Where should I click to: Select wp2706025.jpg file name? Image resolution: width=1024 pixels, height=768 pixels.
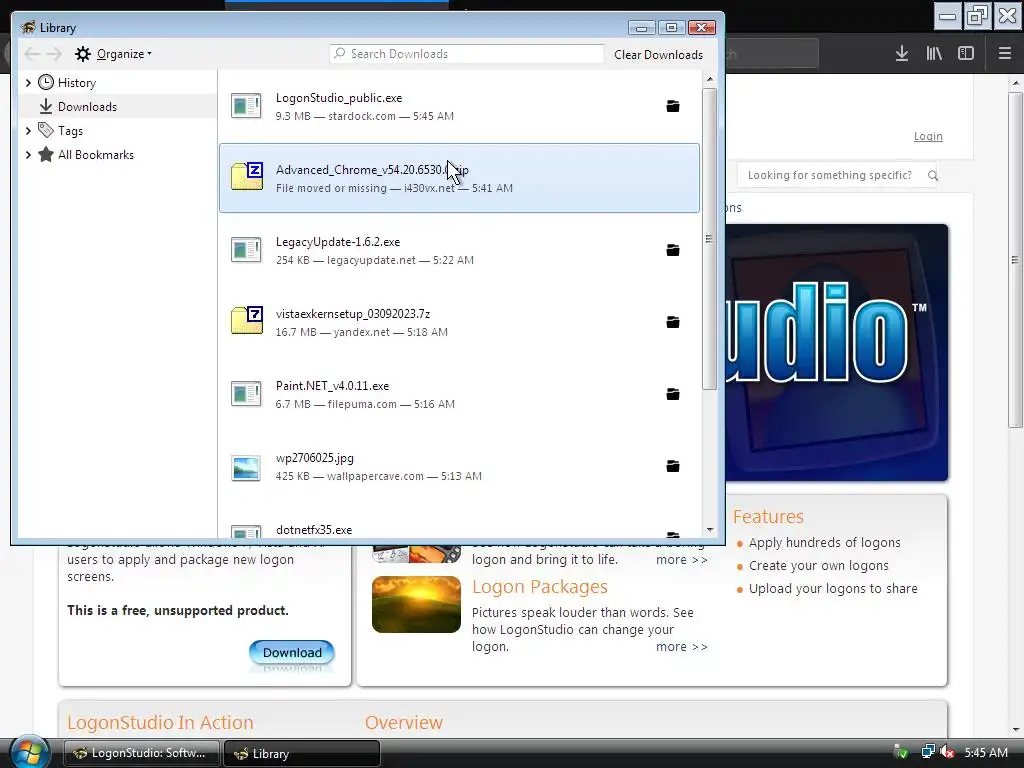pyautogui.click(x=314, y=458)
